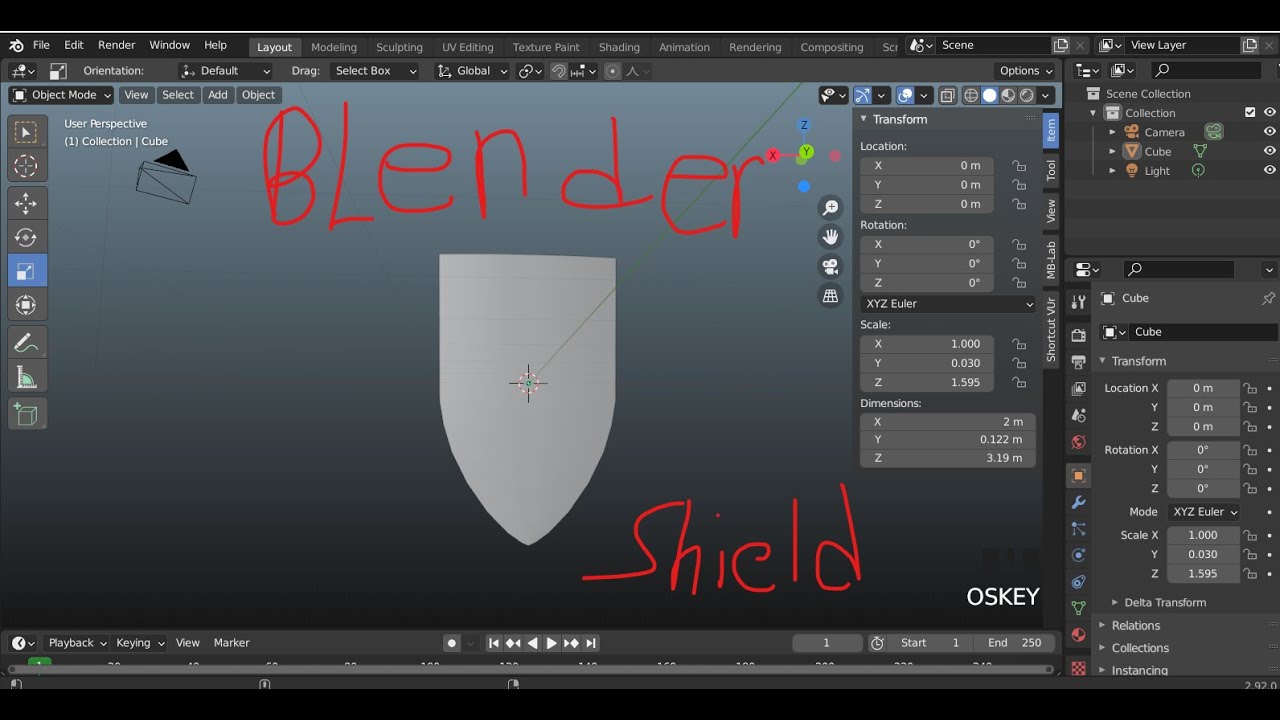The height and width of the screenshot is (720, 1280).
Task: Click the Add menu in viewport header
Action: coord(218,95)
